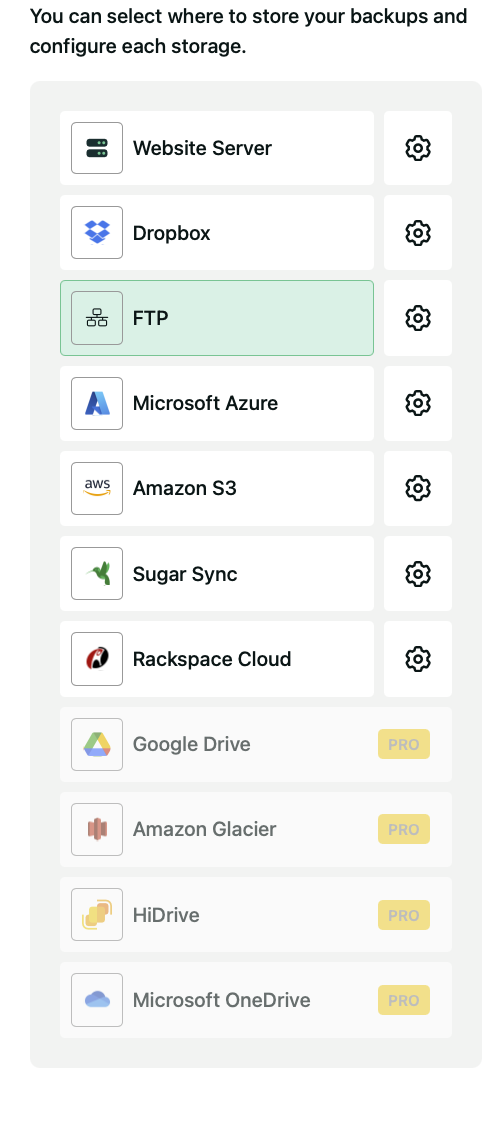This screenshot has width=498, height=1135.
Task: Select Microsoft OneDrive storage row
Action: tap(256, 1000)
